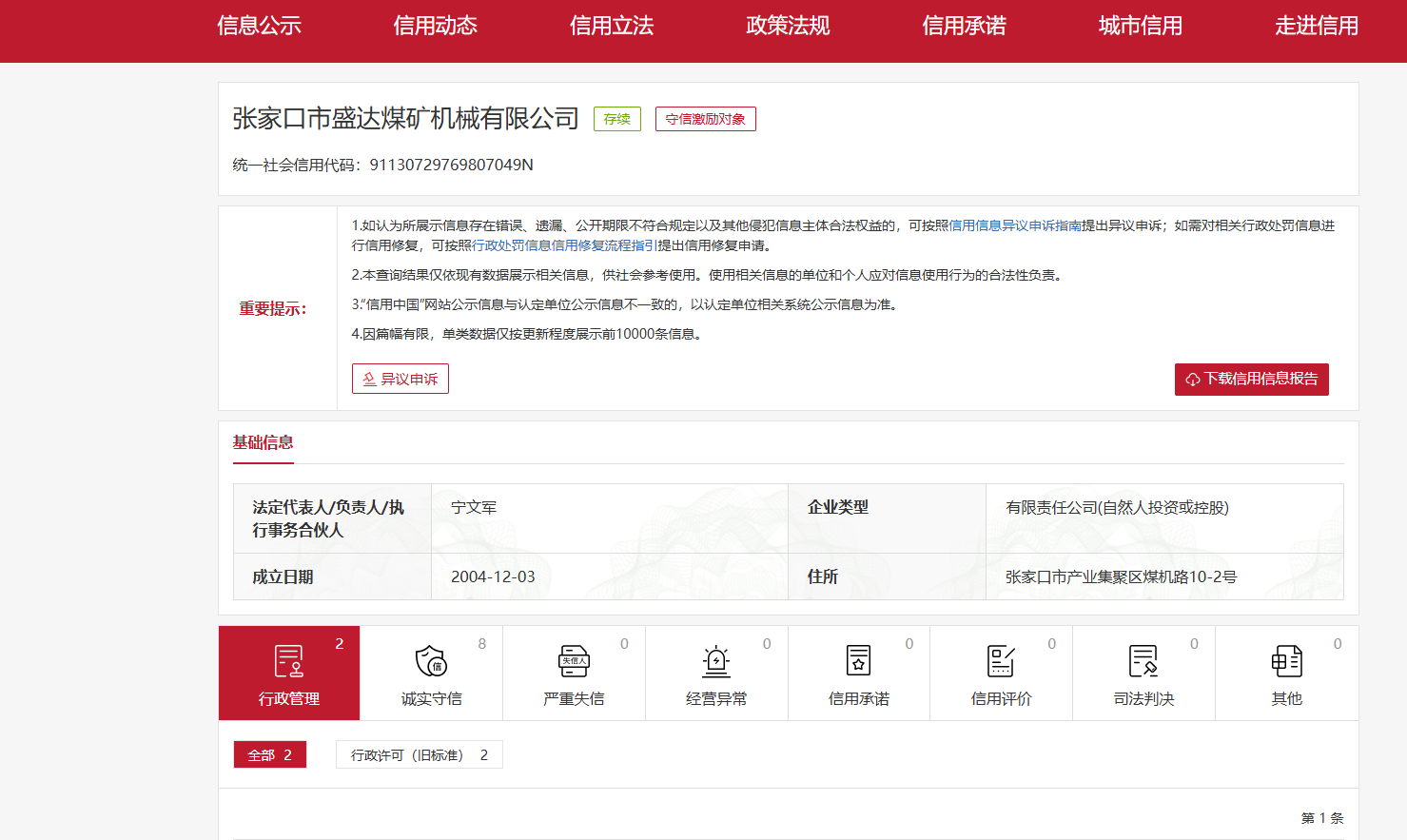
Task: Click the 行政管理 document icon
Action: click(x=288, y=661)
